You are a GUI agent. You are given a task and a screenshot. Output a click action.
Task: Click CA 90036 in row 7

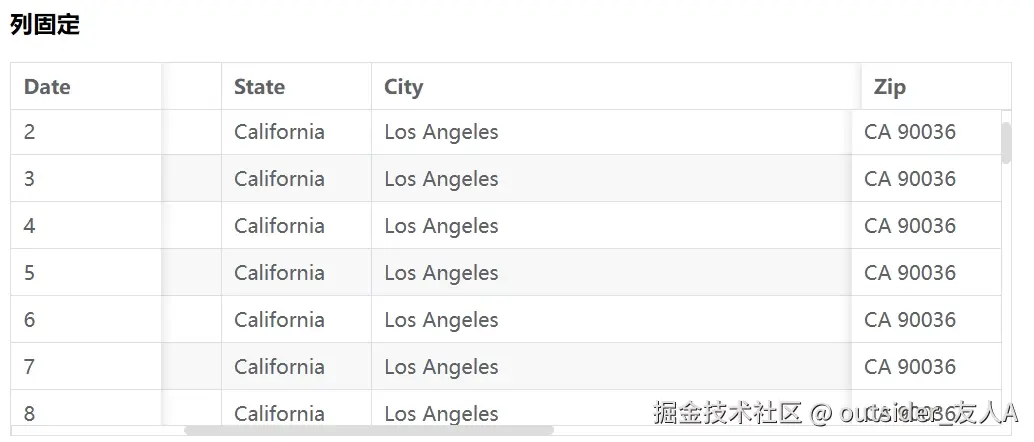[910, 367]
